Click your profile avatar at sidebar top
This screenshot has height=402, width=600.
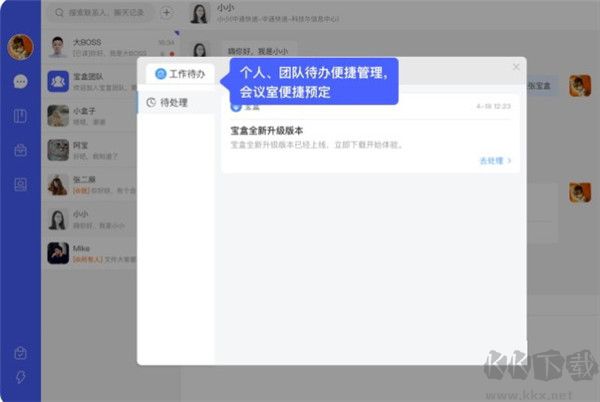point(20,46)
